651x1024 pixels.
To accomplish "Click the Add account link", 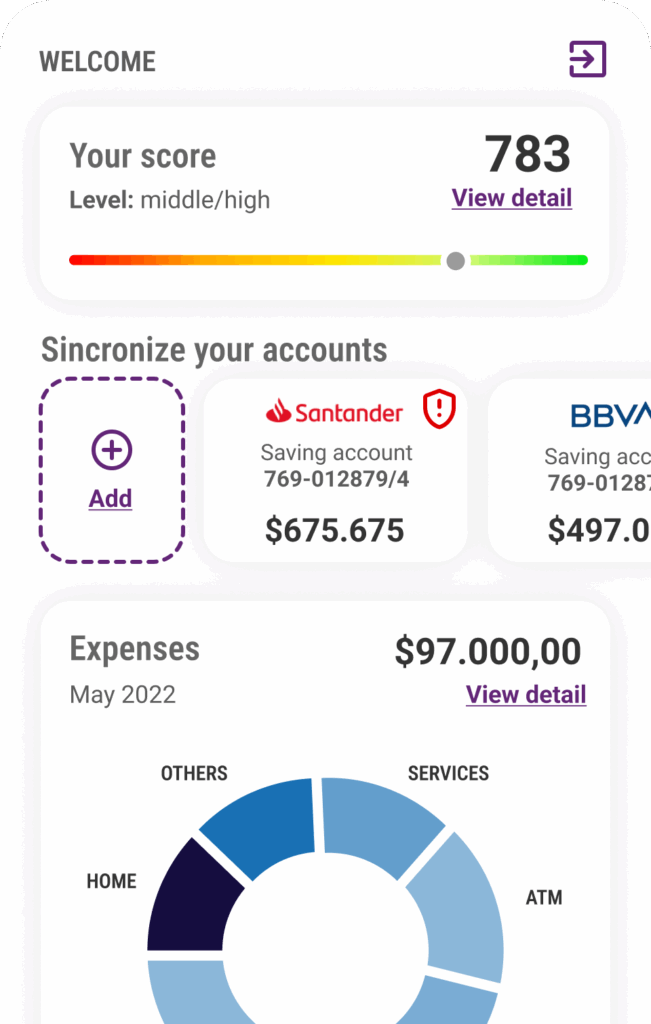I will point(110,498).
